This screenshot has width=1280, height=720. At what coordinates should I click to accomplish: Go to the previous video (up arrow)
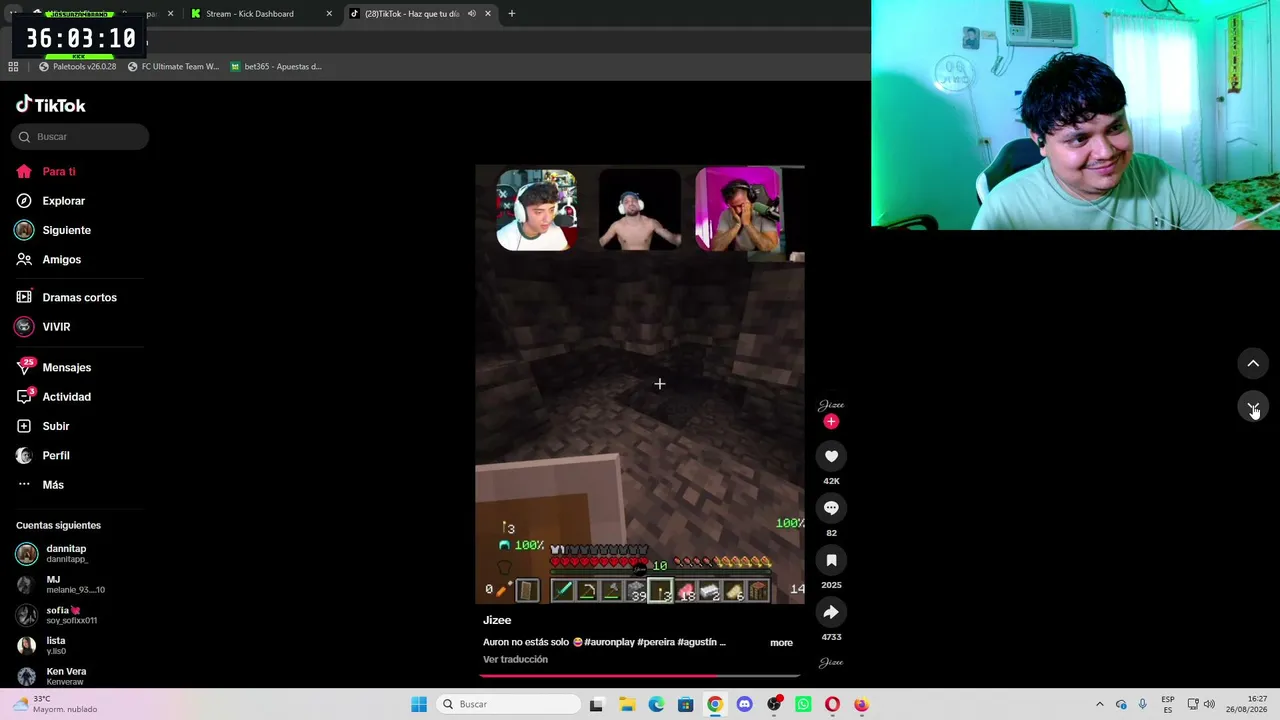coord(1253,363)
